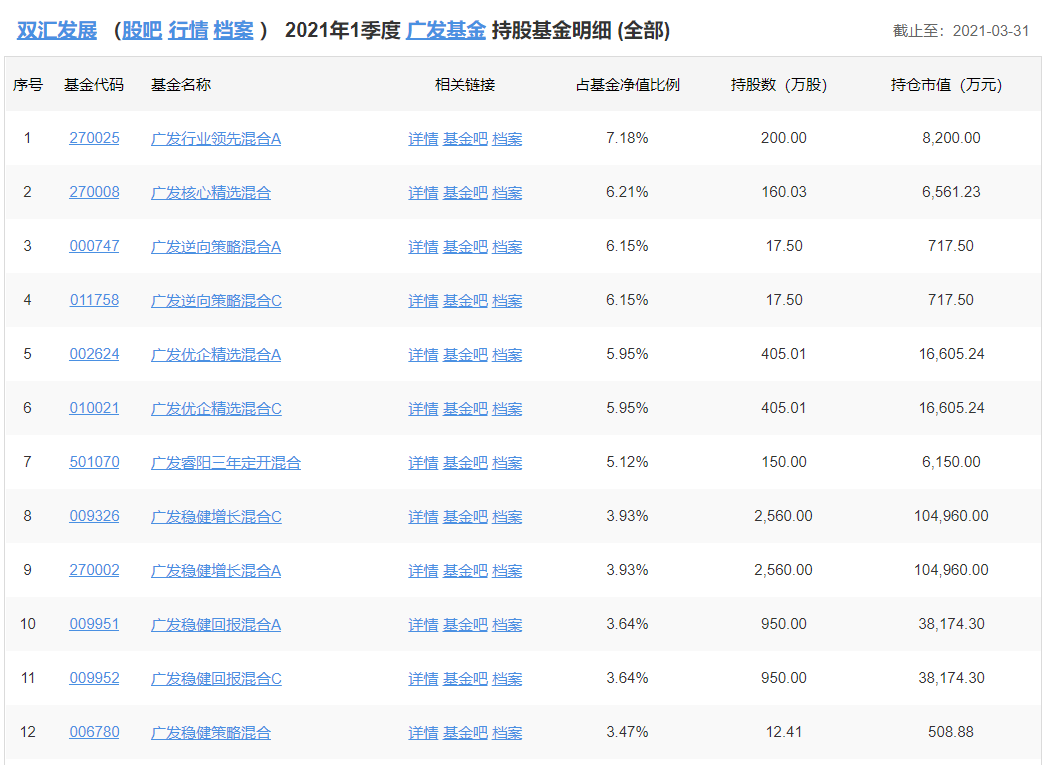Open 基金吧 for 广发稳健回报混合A row
The image size is (1043, 765).
465,624
